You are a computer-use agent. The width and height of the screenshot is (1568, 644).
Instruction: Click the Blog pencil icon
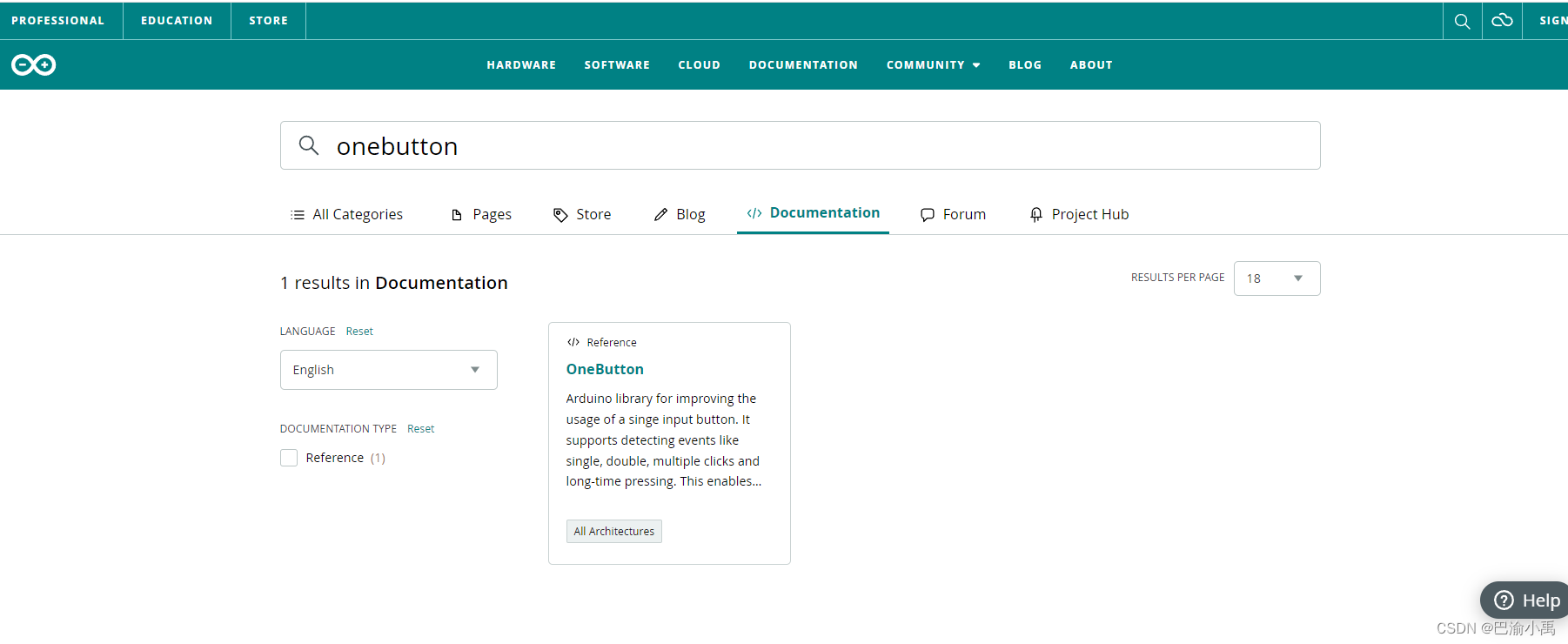point(661,215)
